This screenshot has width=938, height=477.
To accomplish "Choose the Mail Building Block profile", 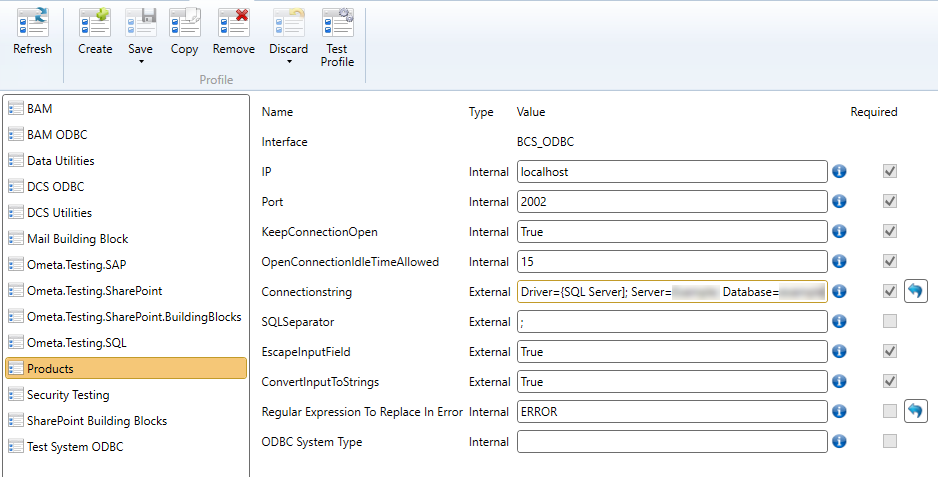I will coord(77,239).
